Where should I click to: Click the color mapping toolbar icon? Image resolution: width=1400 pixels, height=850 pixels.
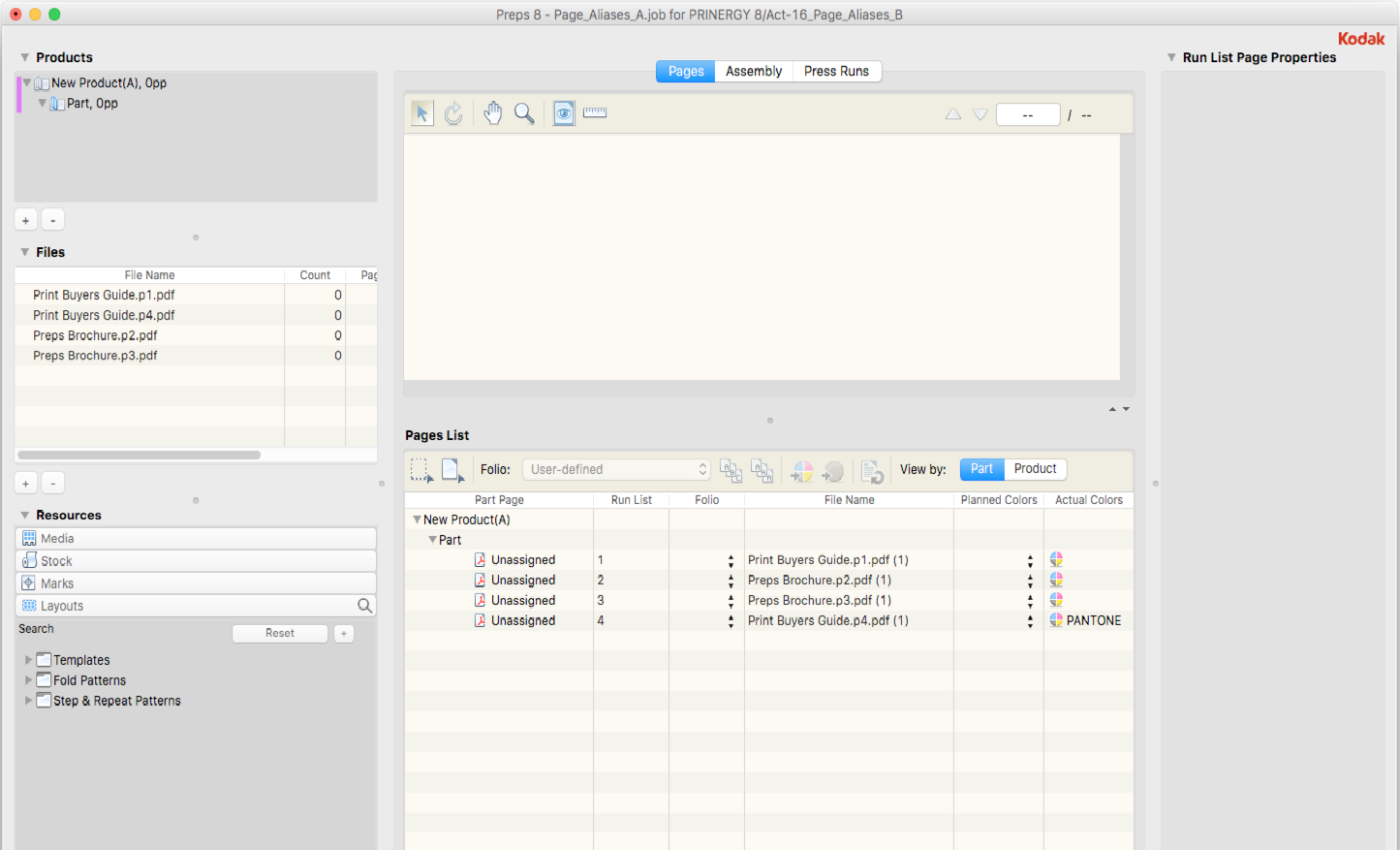click(802, 471)
